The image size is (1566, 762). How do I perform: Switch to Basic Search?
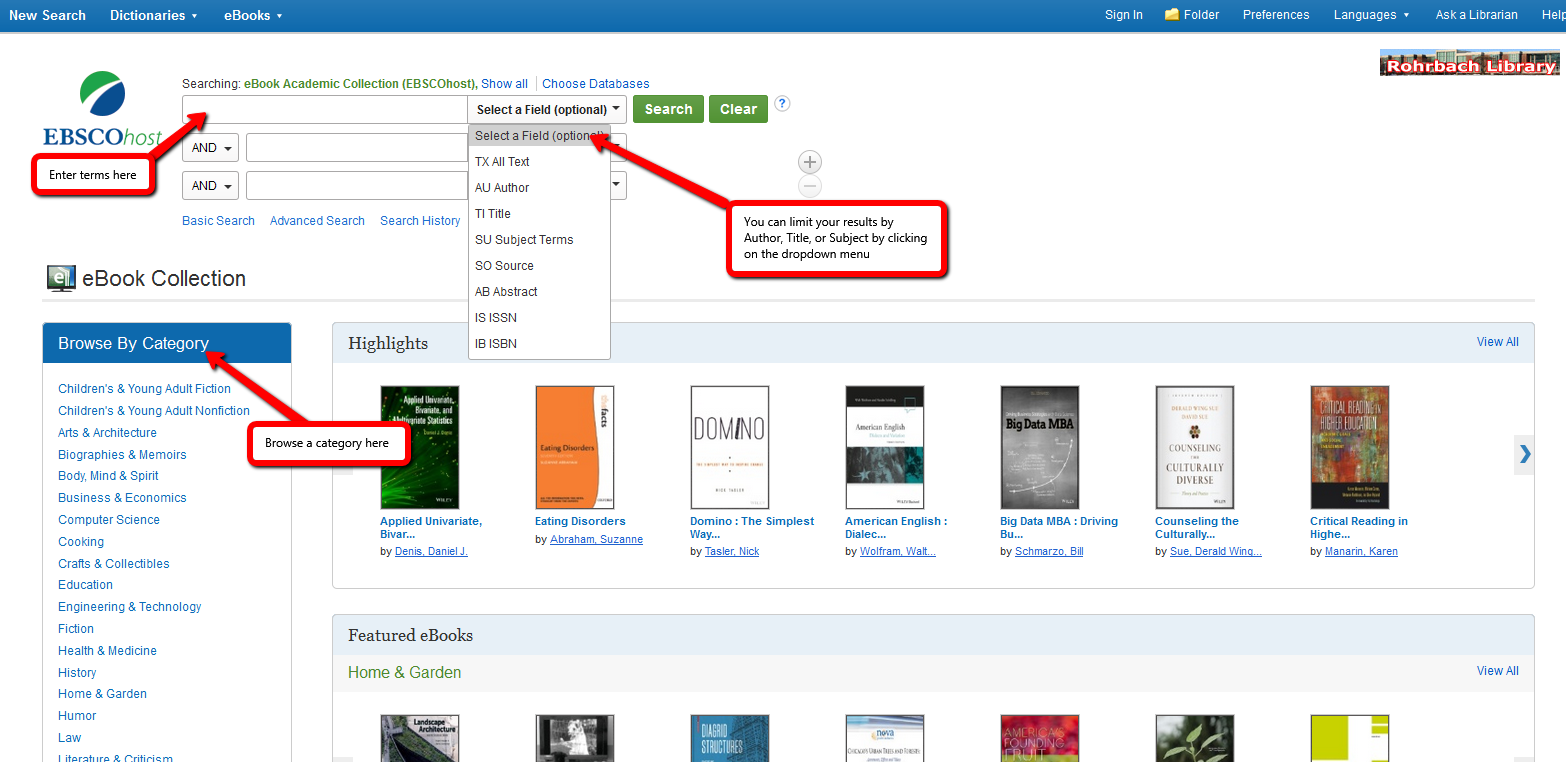click(x=218, y=221)
